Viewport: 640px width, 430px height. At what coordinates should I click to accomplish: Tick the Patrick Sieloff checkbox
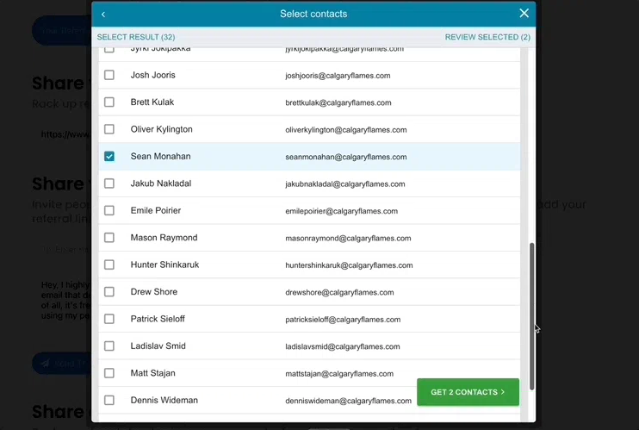tap(109, 319)
